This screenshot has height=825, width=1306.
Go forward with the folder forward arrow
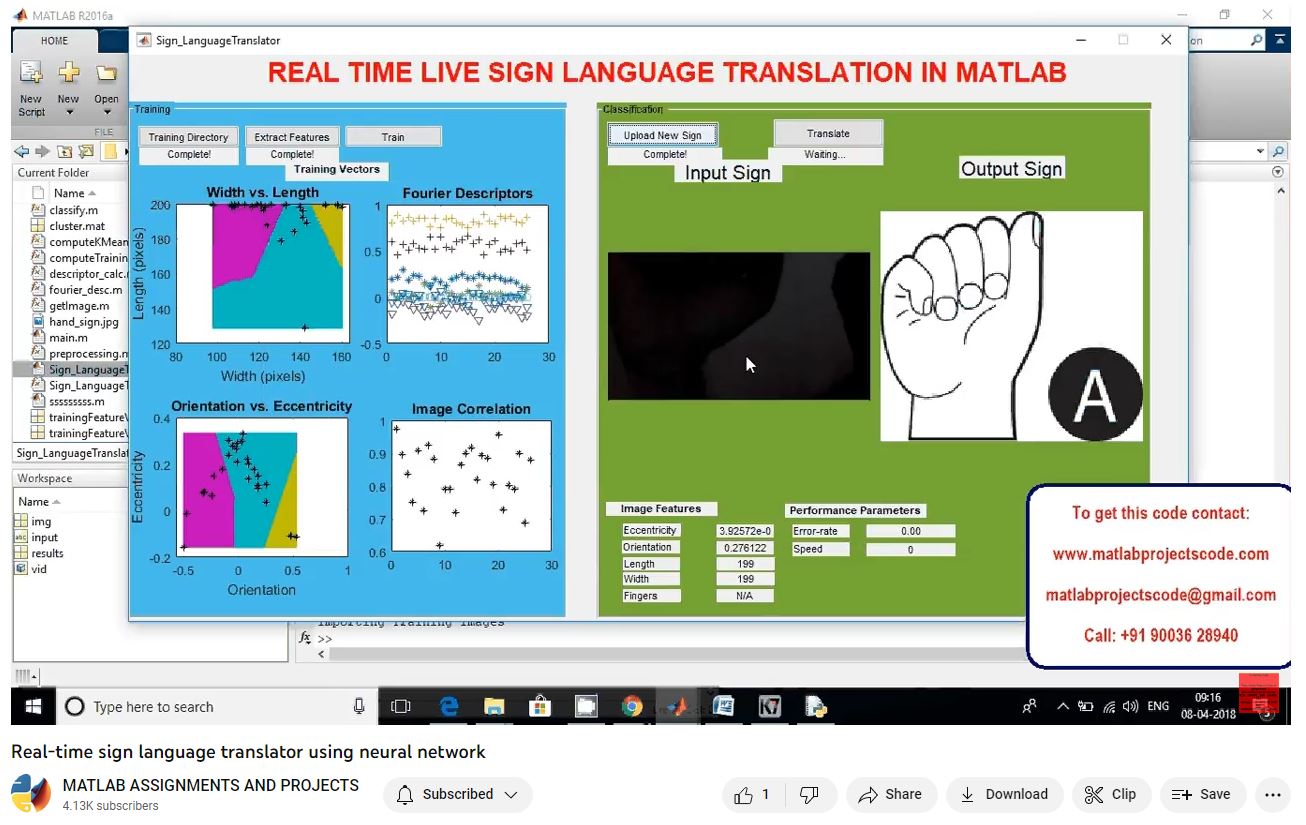point(42,152)
